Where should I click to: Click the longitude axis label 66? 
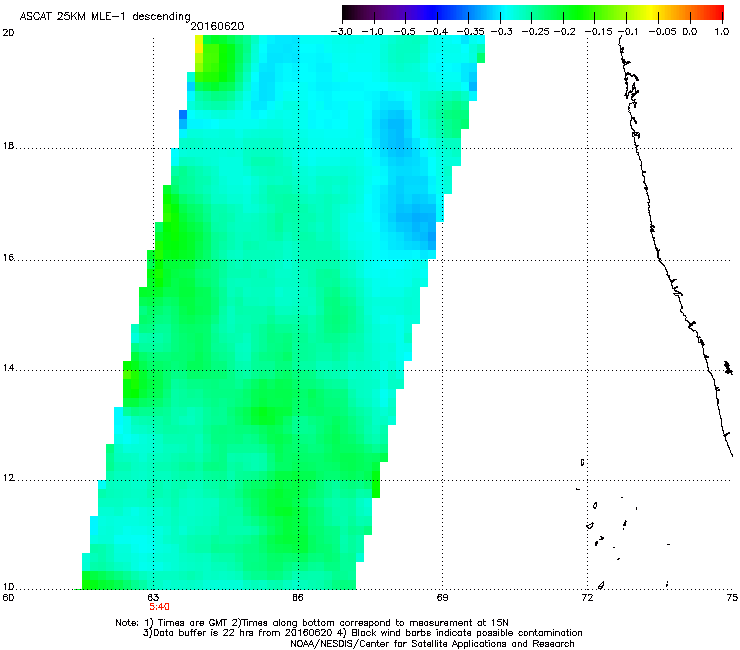point(298,598)
